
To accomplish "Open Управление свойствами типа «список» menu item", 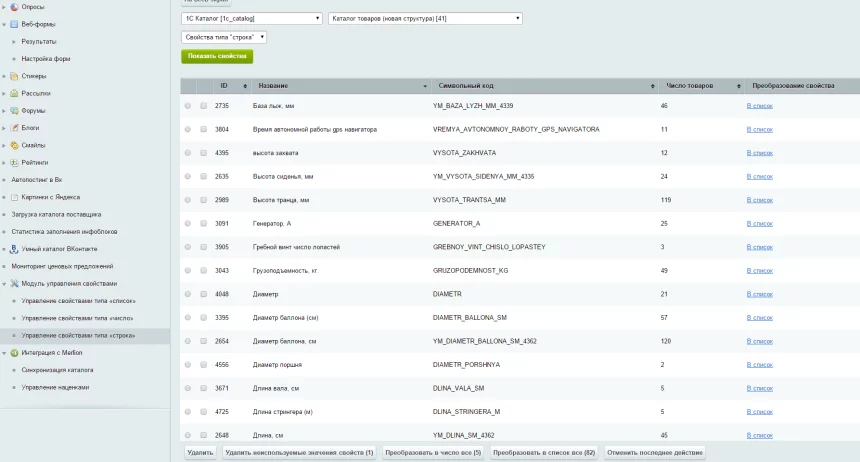I will (x=78, y=300).
